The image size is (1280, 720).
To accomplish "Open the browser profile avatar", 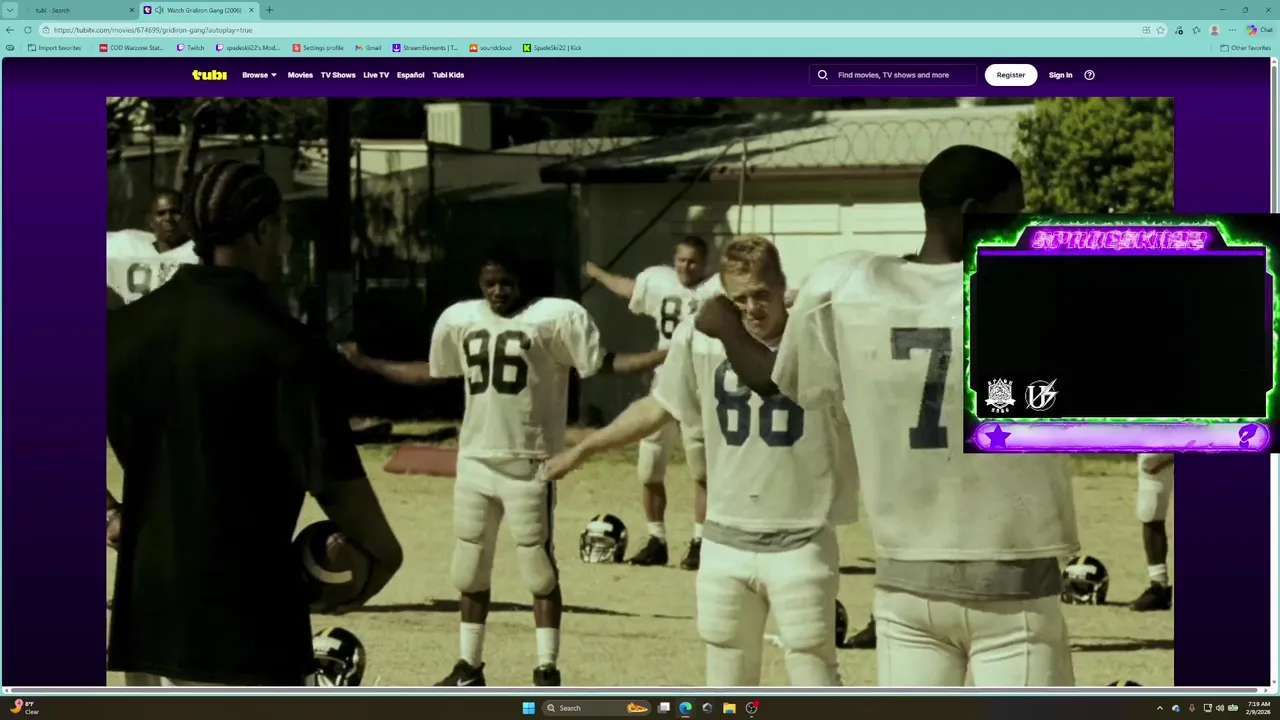I will (x=1215, y=30).
